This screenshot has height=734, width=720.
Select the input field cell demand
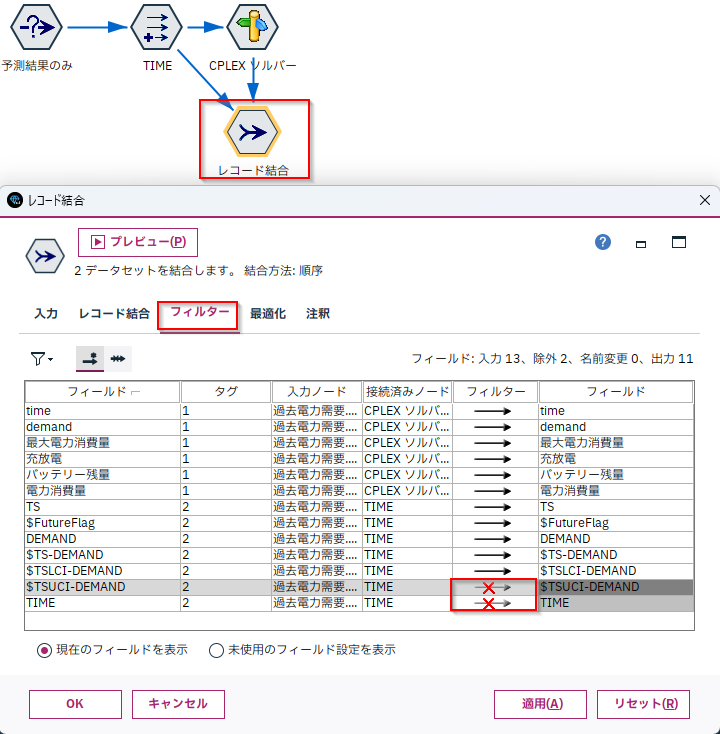point(103,427)
